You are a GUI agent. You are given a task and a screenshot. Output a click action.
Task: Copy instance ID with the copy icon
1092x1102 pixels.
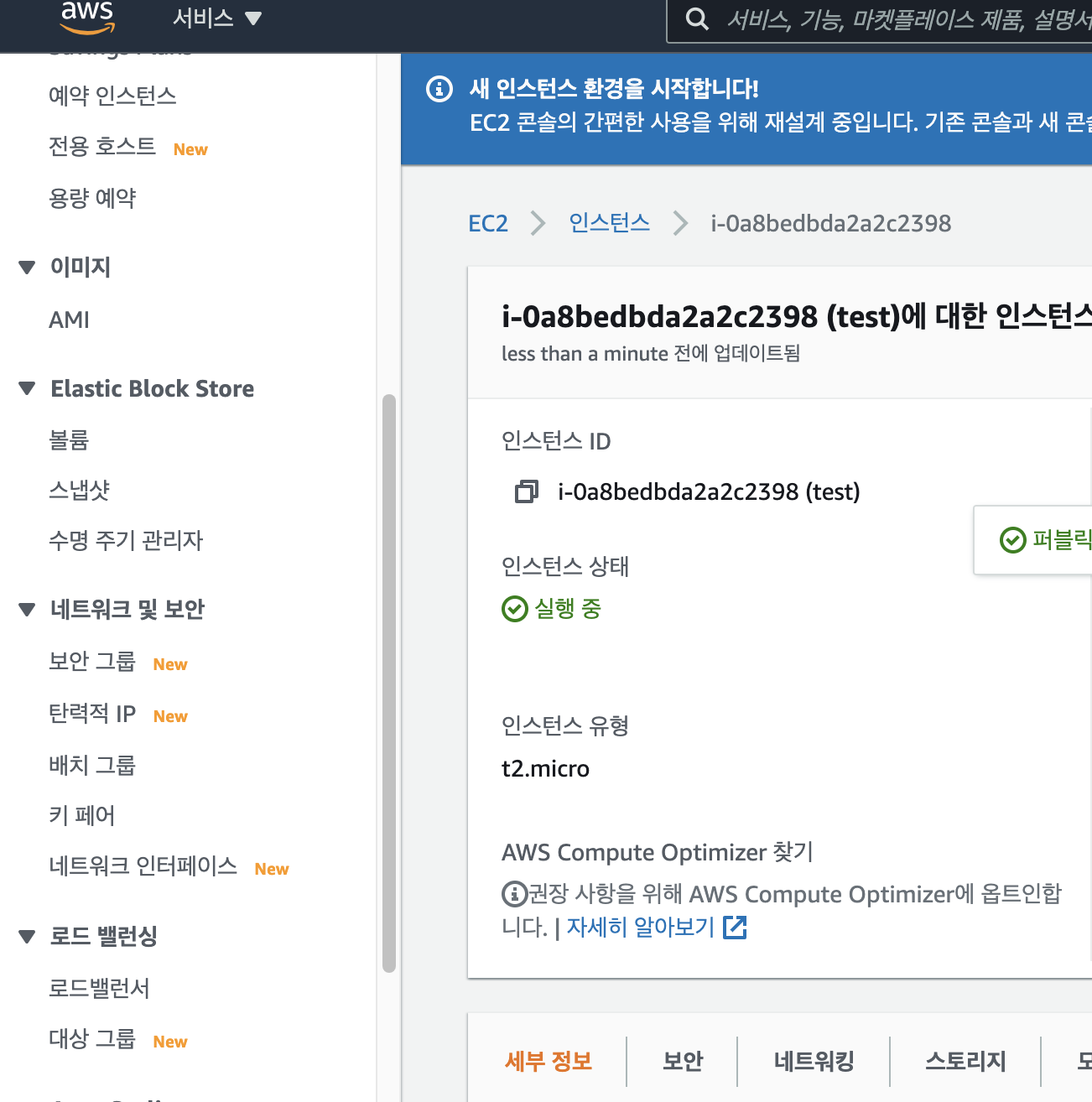tap(526, 491)
